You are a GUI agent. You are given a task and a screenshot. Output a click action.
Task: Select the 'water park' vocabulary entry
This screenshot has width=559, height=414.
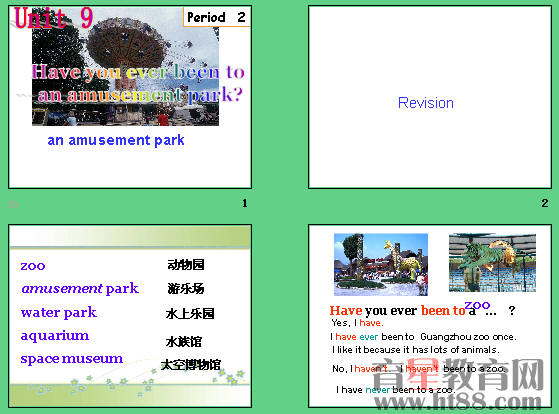tap(59, 312)
